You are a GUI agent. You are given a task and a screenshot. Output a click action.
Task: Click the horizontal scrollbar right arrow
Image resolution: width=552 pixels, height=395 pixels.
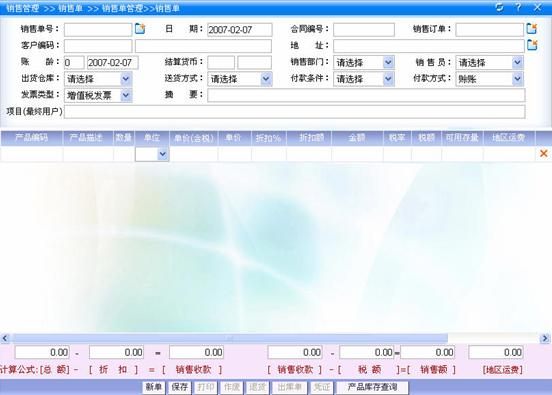[x=545, y=338]
